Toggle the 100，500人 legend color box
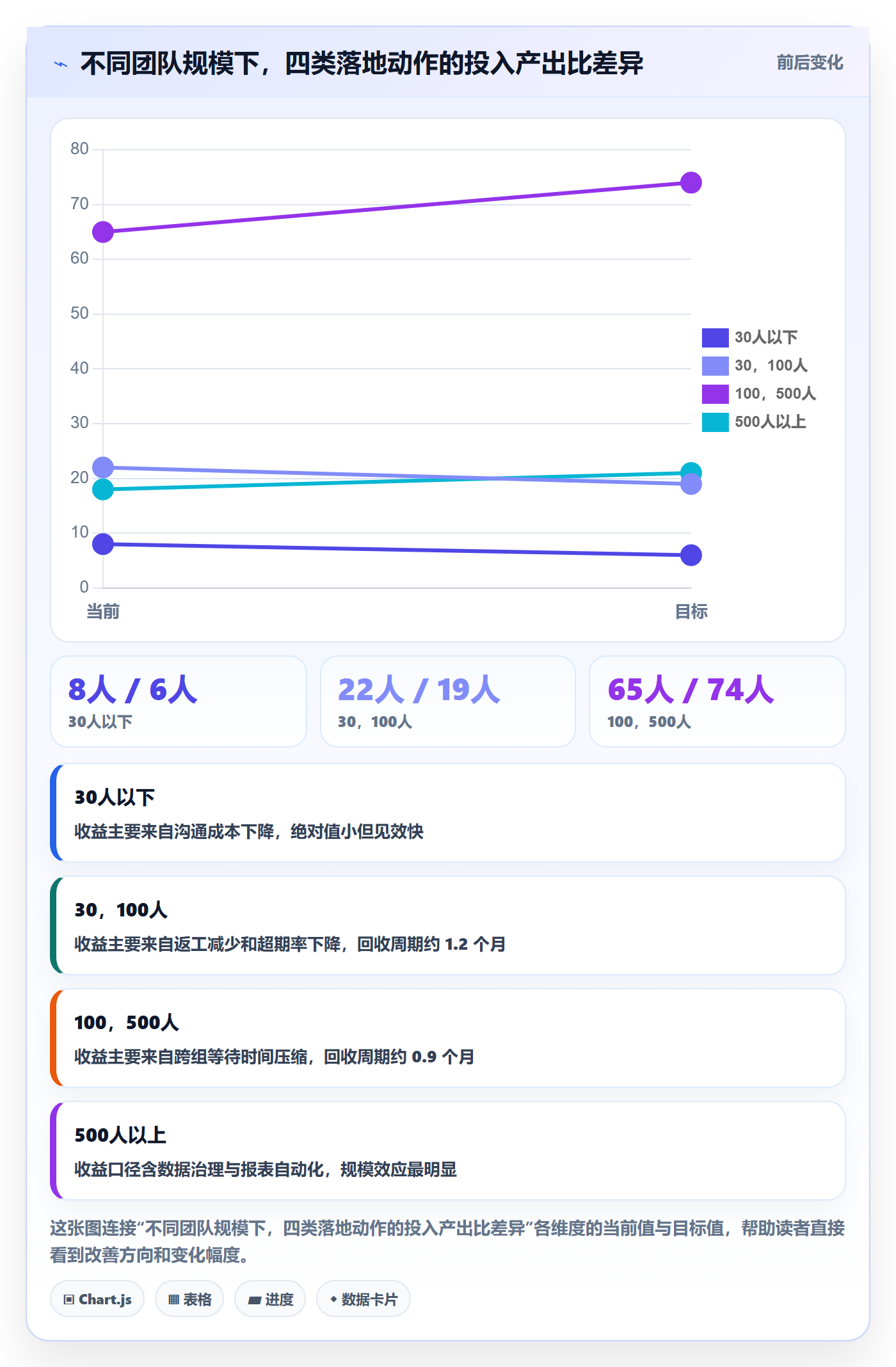Image resolution: width=896 pixels, height=1367 pixels. (715, 394)
